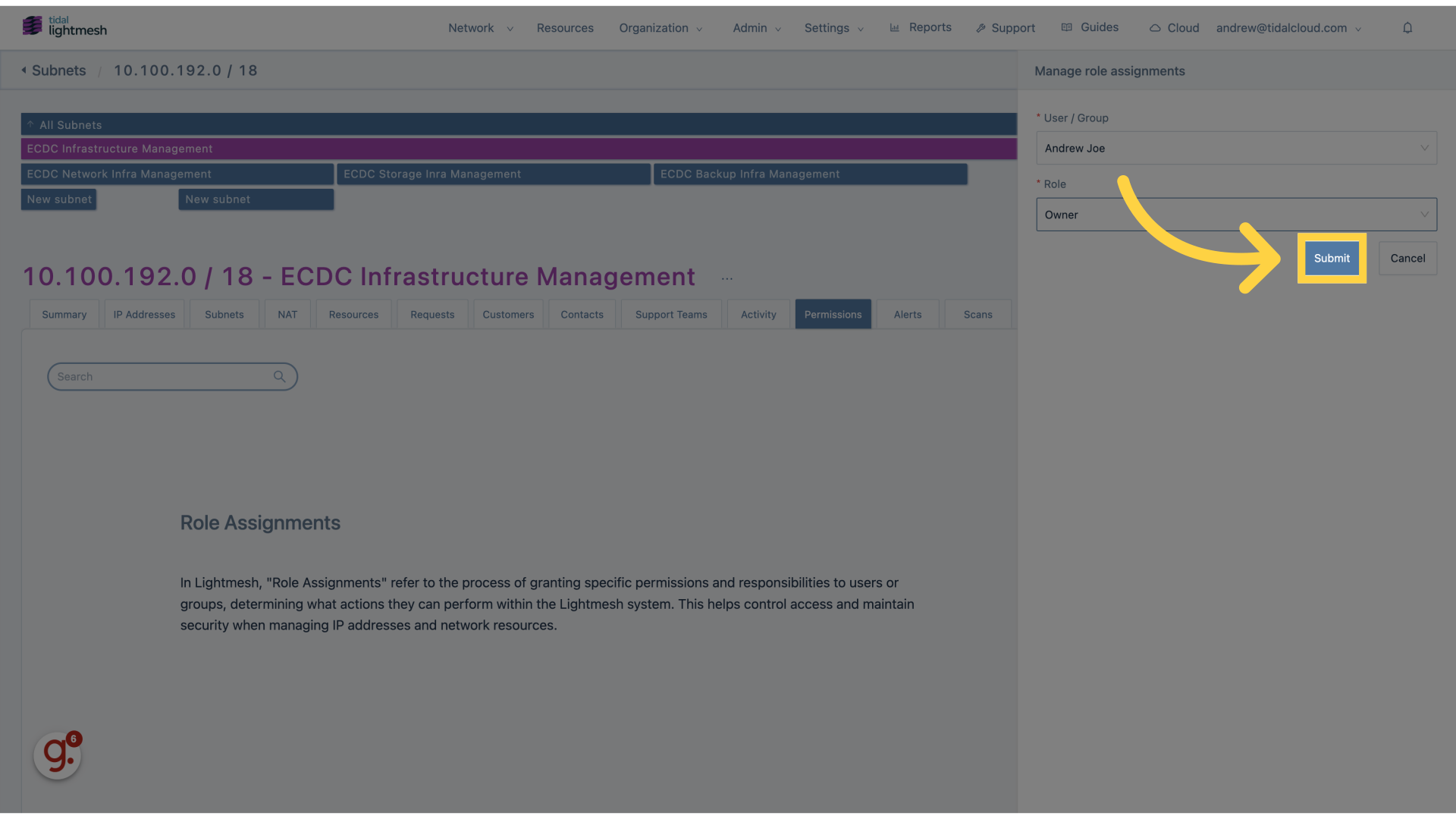The width and height of the screenshot is (1456, 819).
Task: Switch to the Subnets tab
Action: (224, 314)
